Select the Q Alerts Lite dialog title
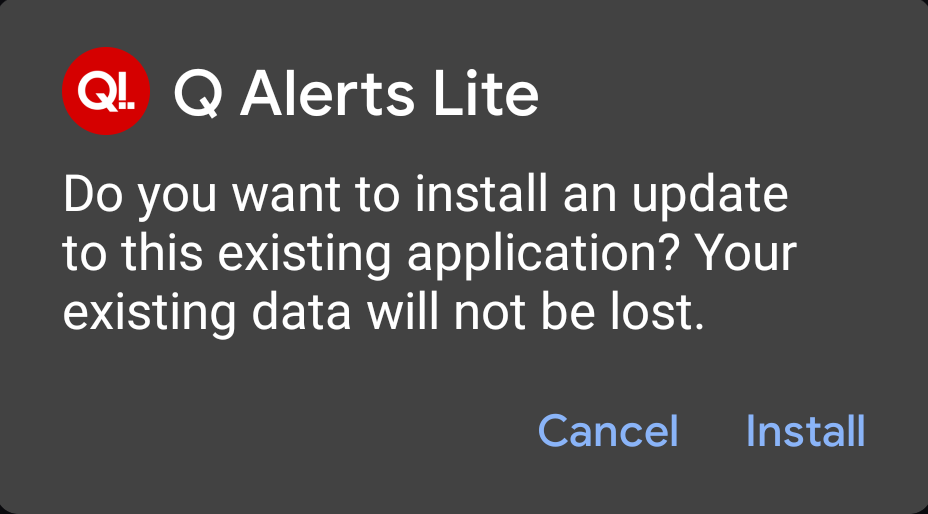Screen dimensions: 928x514 (356, 94)
